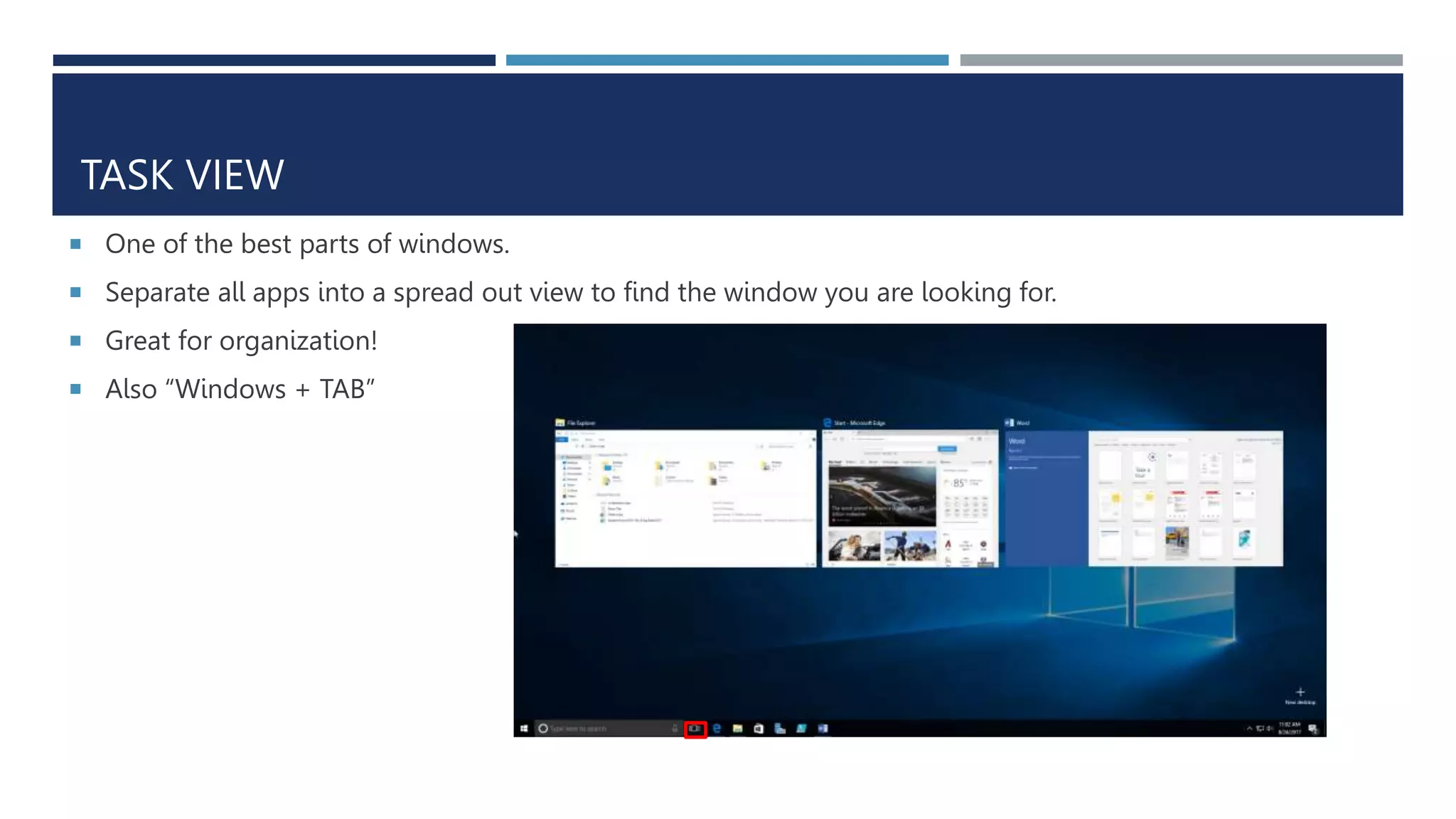Click the Cortana circle icon in search box
Image resolution: width=1456 pixels, height=819 pixels.
tap(543, 728)
